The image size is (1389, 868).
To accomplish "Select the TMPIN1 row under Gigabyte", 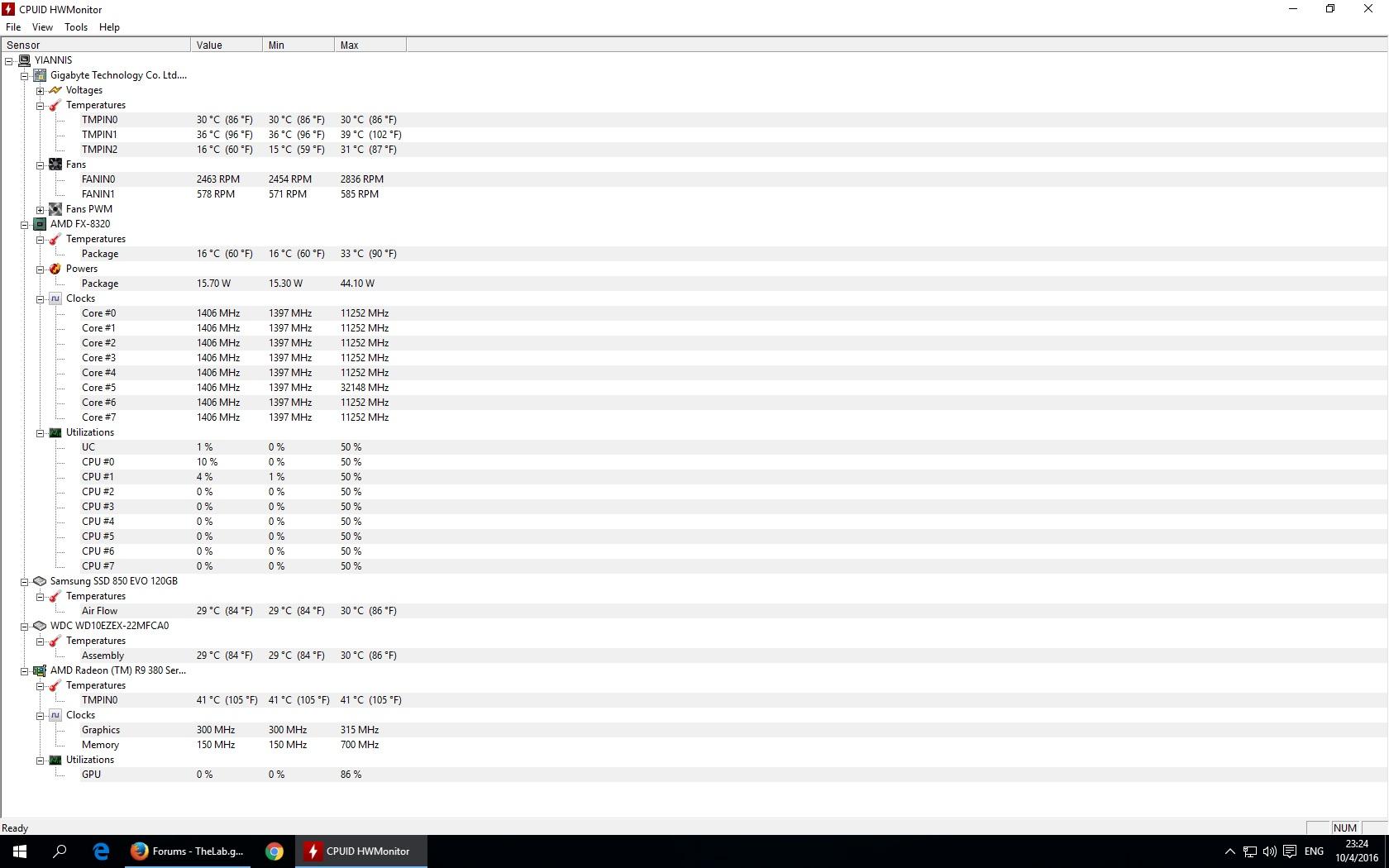I will pyautogui.click(x=694, y=135).
